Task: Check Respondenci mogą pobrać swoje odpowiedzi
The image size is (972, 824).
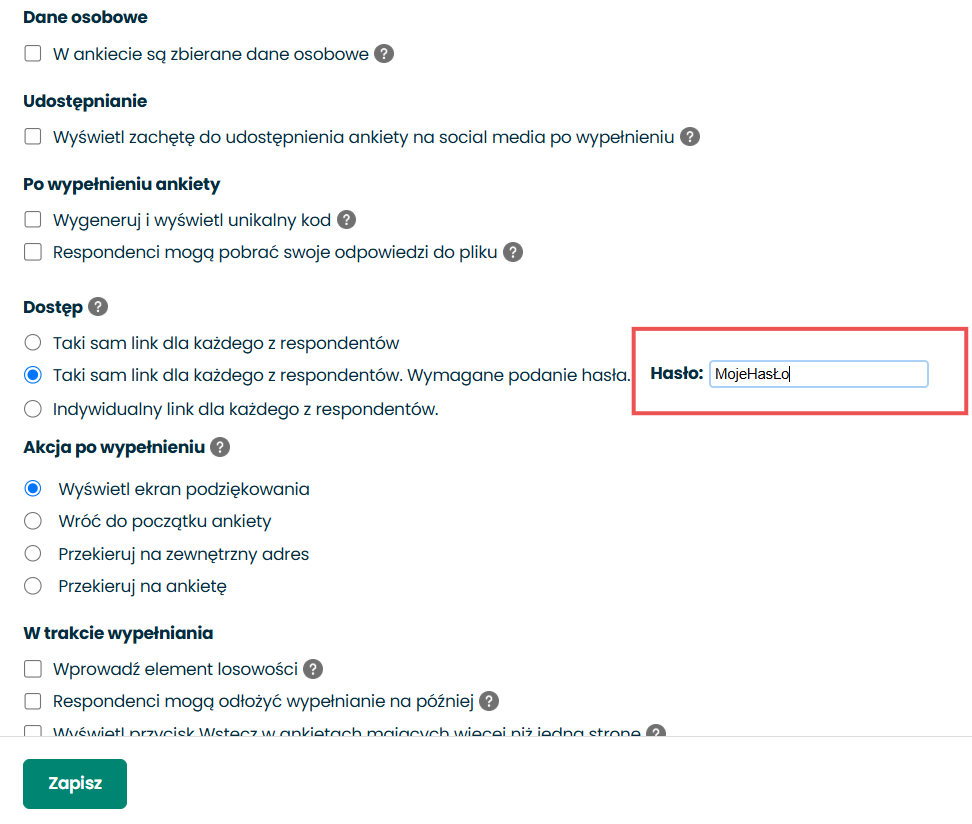Action: tap(33, 252)
